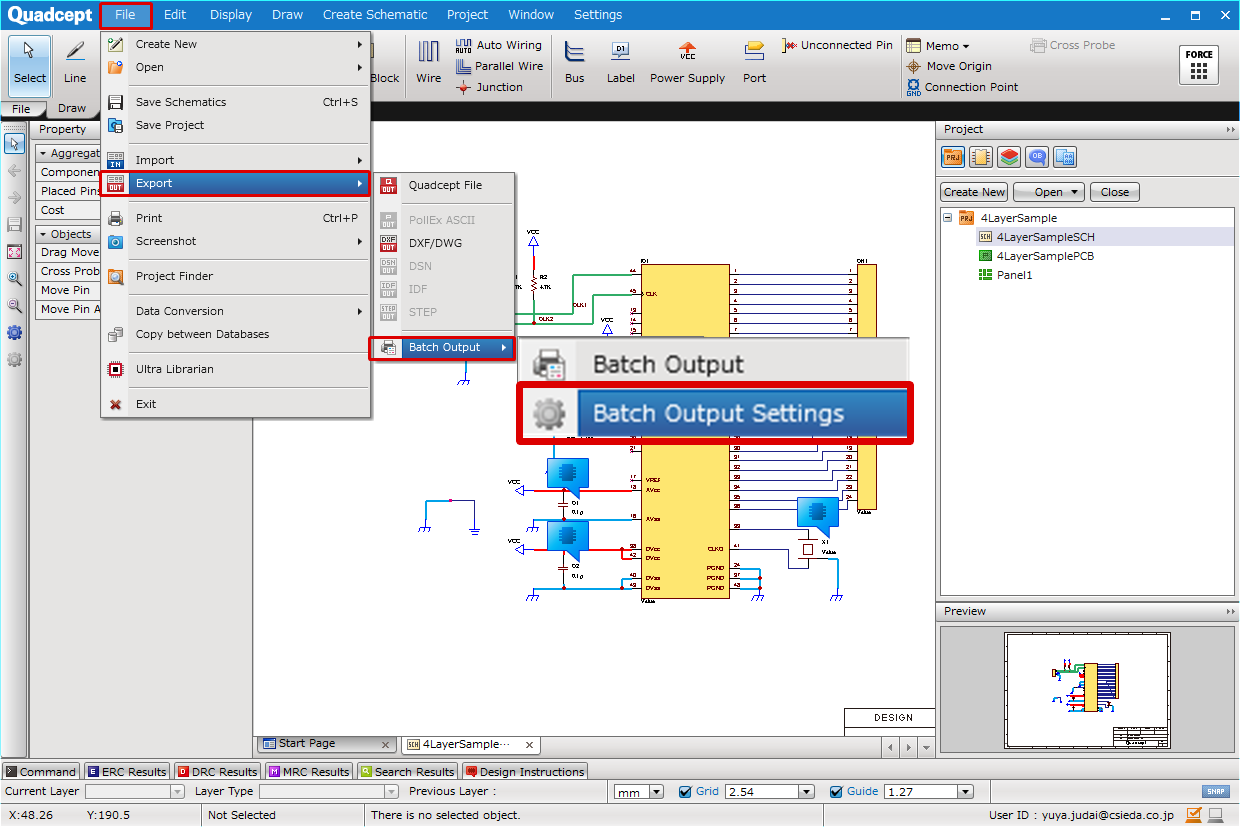Click the Close button in Project panel

pos(1115,192)
